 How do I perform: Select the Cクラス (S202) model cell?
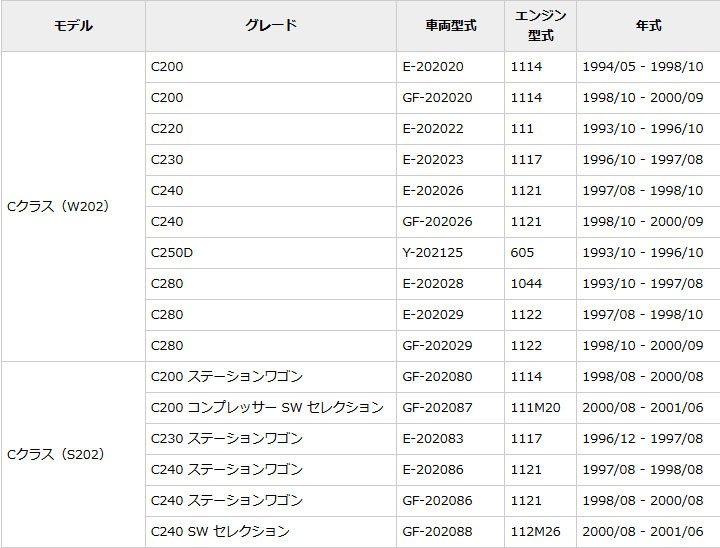[73, 454]
